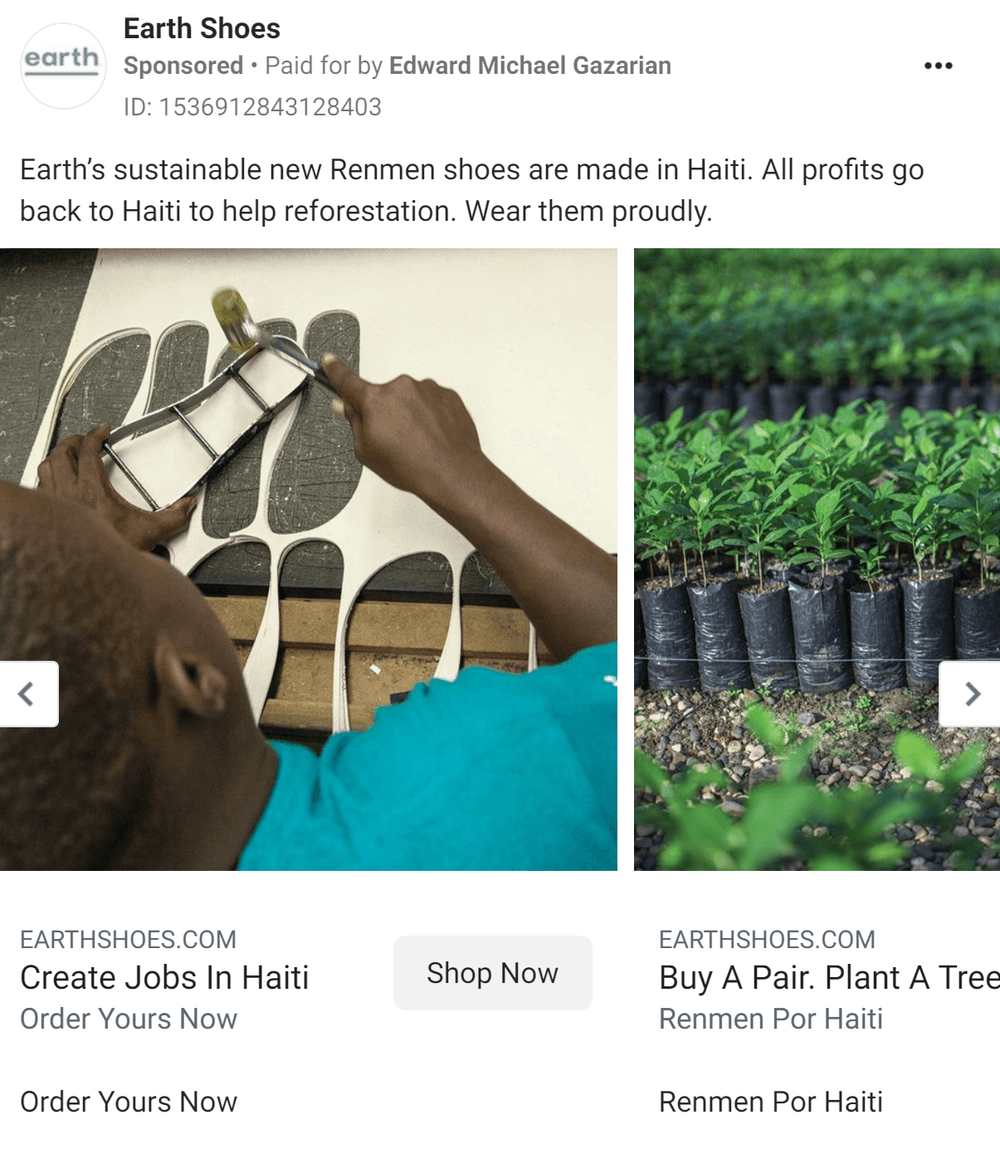Click EARTHSHOES.COM under the left card
Screen dimensions: 1000x1154
tap(128, 939)
